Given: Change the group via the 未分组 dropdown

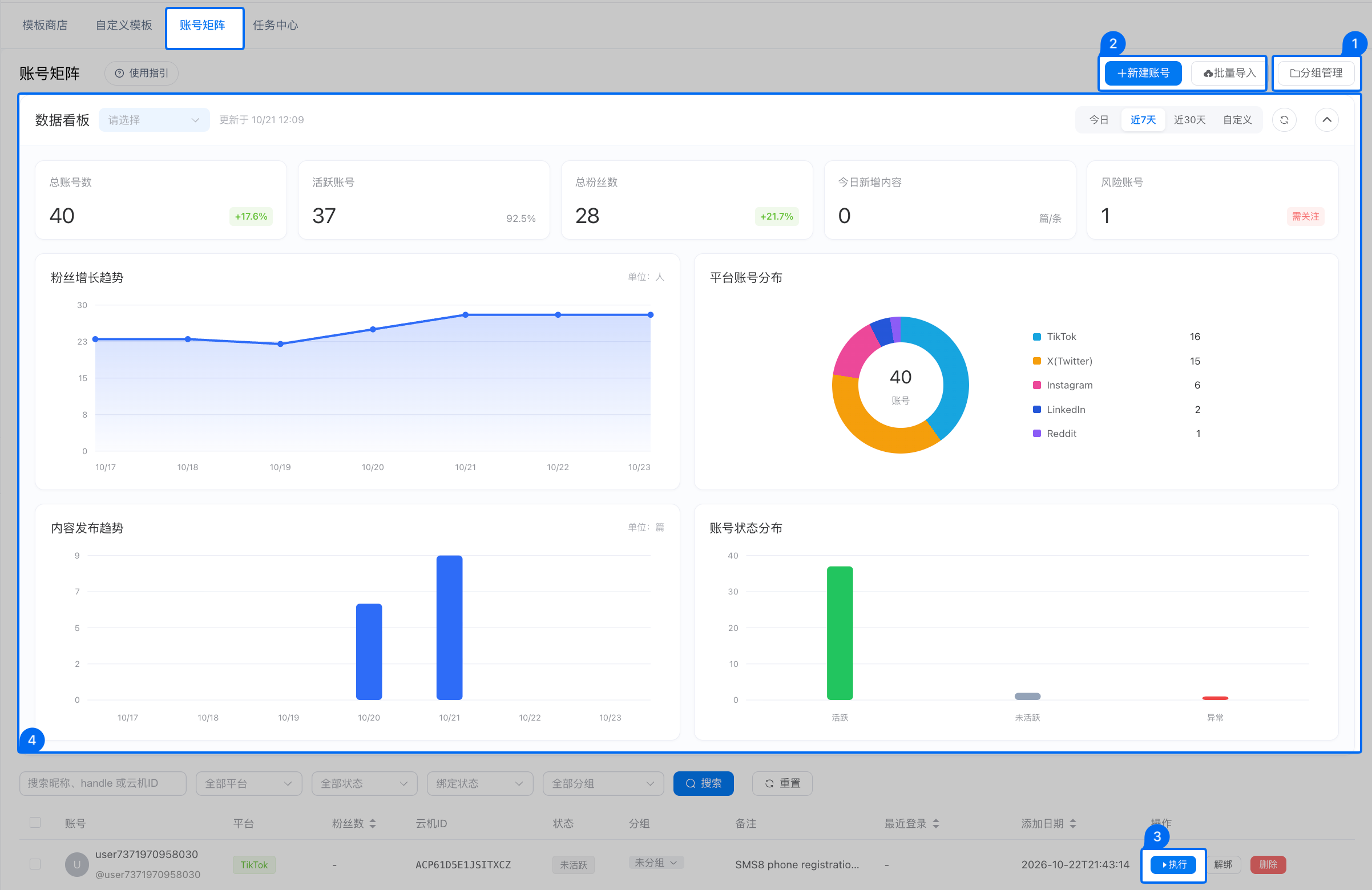Looking at the screenshot, I should 655,863.
